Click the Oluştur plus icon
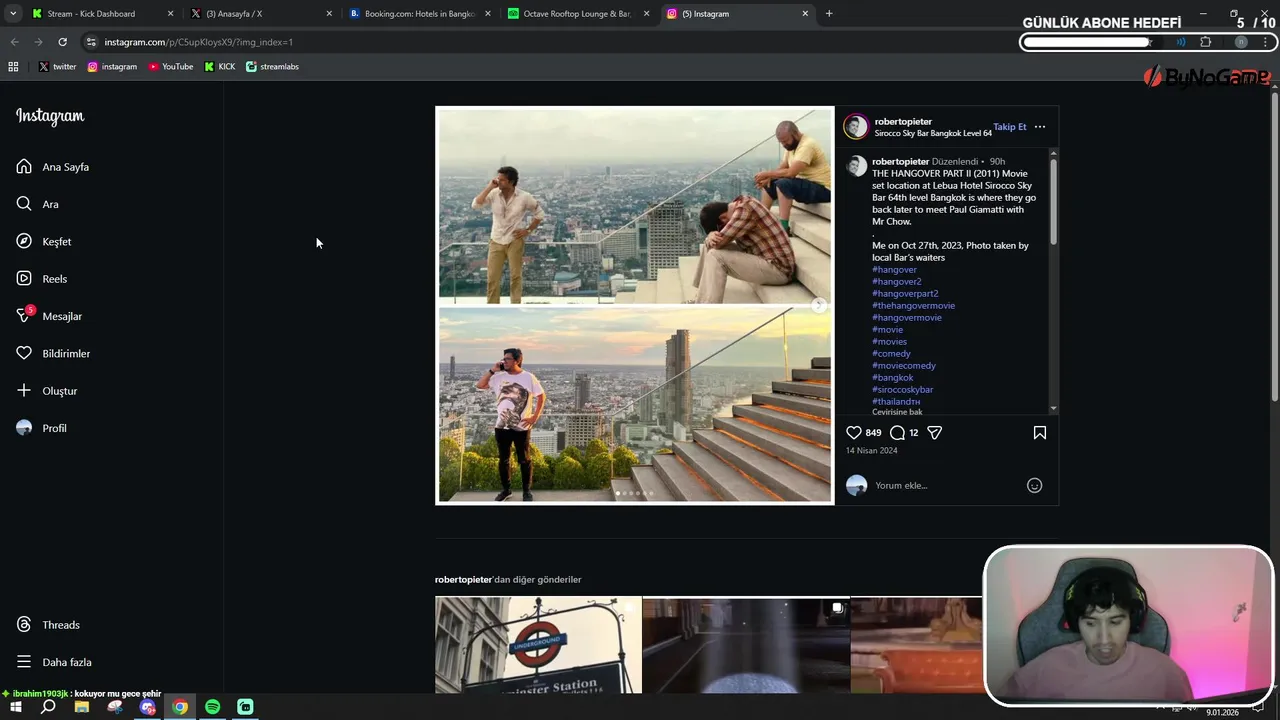Image resolution: width=1280 pixels, height=720 pixels. pos(24,390)
